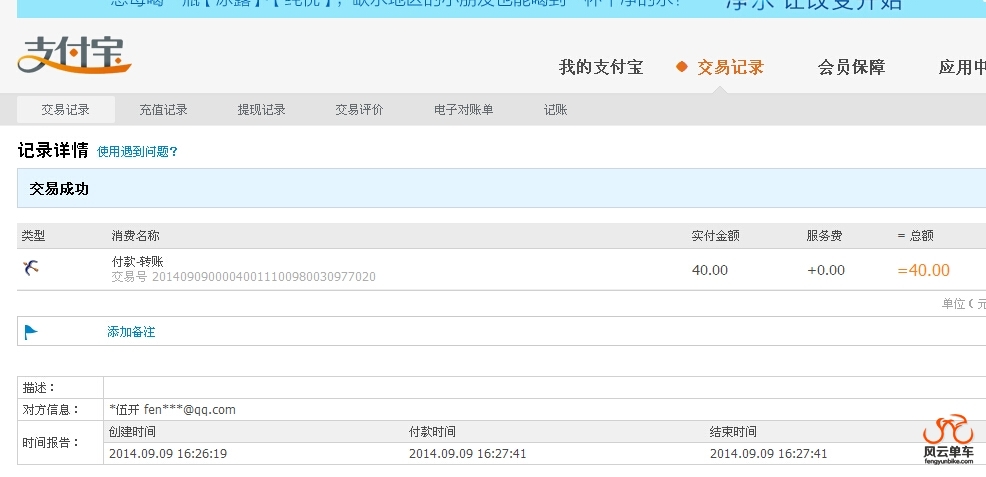View the 交易评价 tab
The width and height of the screenshot is (986, 477).
coord(359,110)
